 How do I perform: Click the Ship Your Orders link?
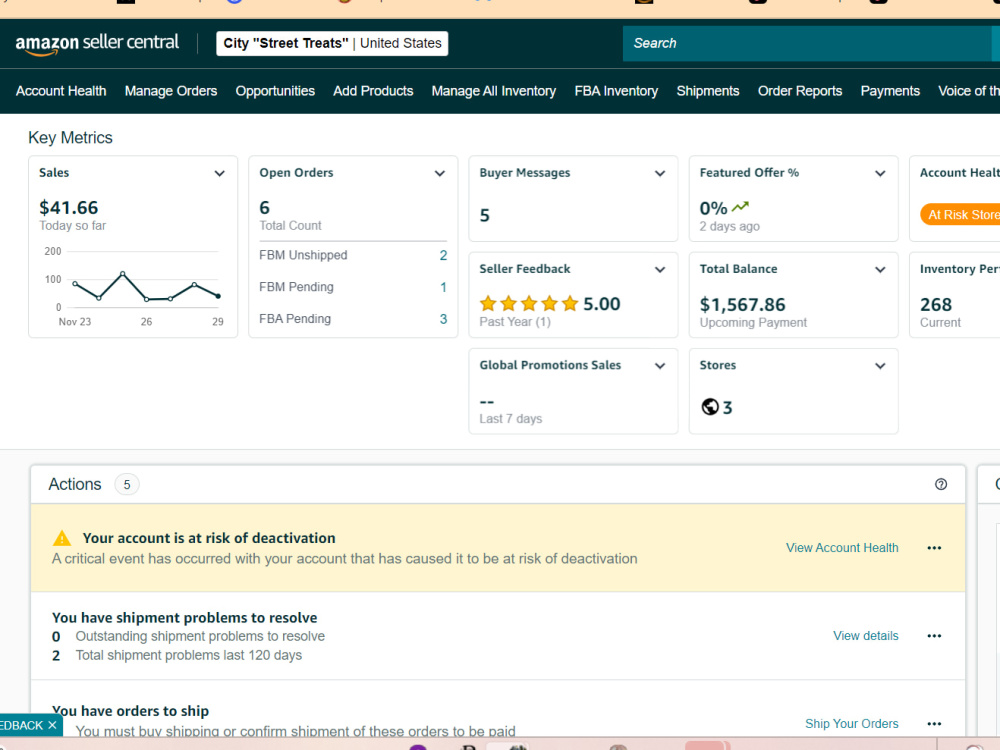pyautogui.click(x=851, y=724)
